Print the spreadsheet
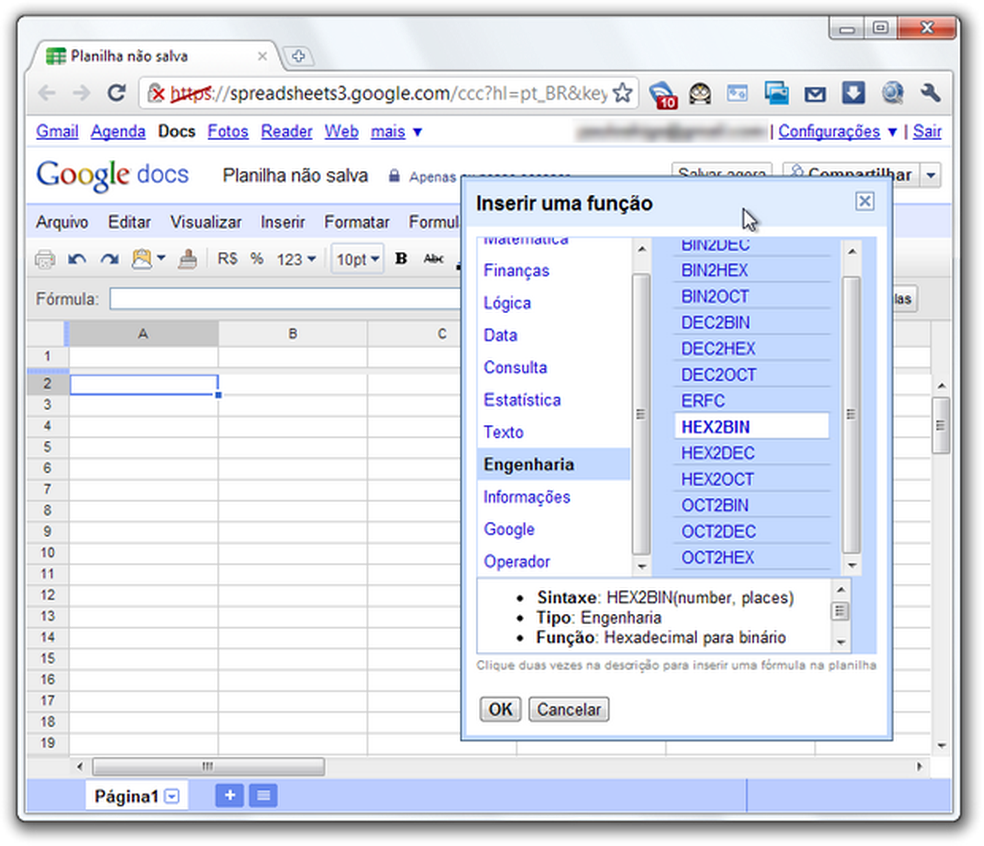 click(x=43, y=258)
